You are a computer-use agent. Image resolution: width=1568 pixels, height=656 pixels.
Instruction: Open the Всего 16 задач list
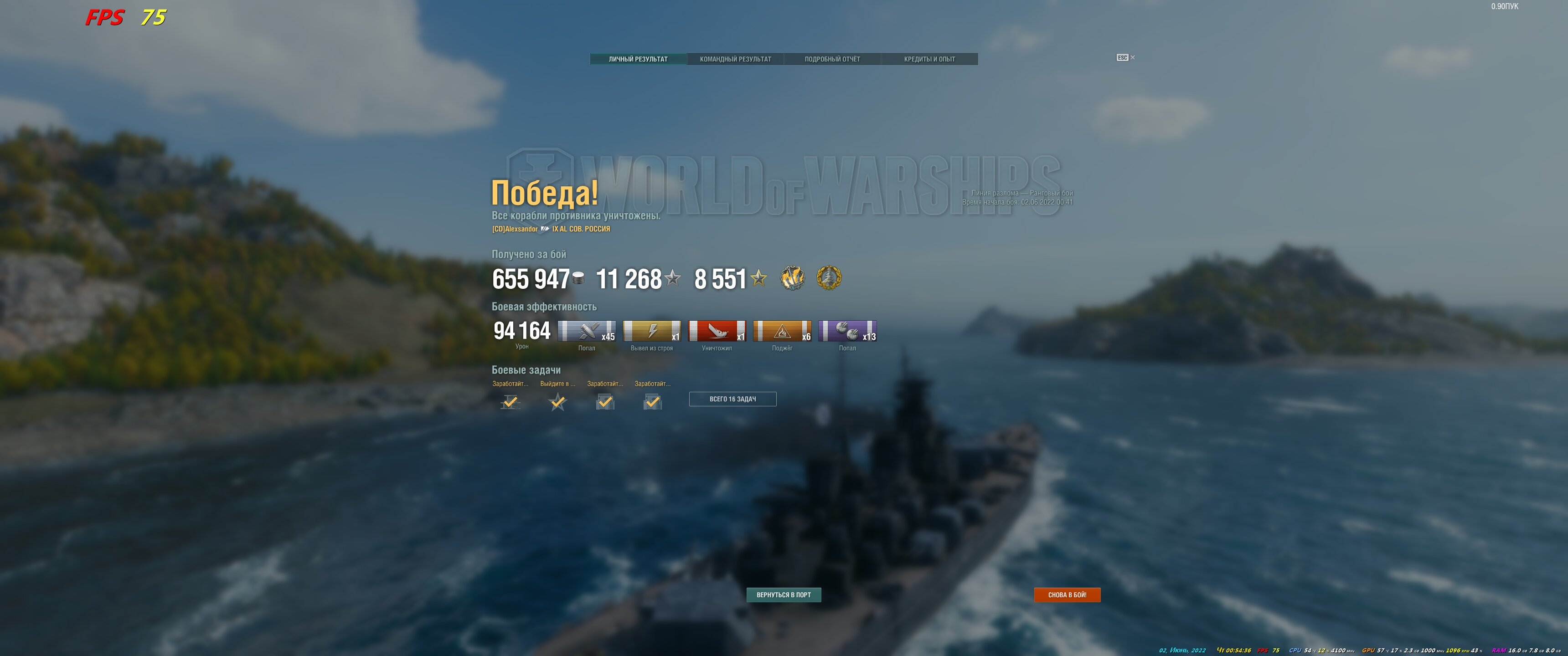point(732,399)
